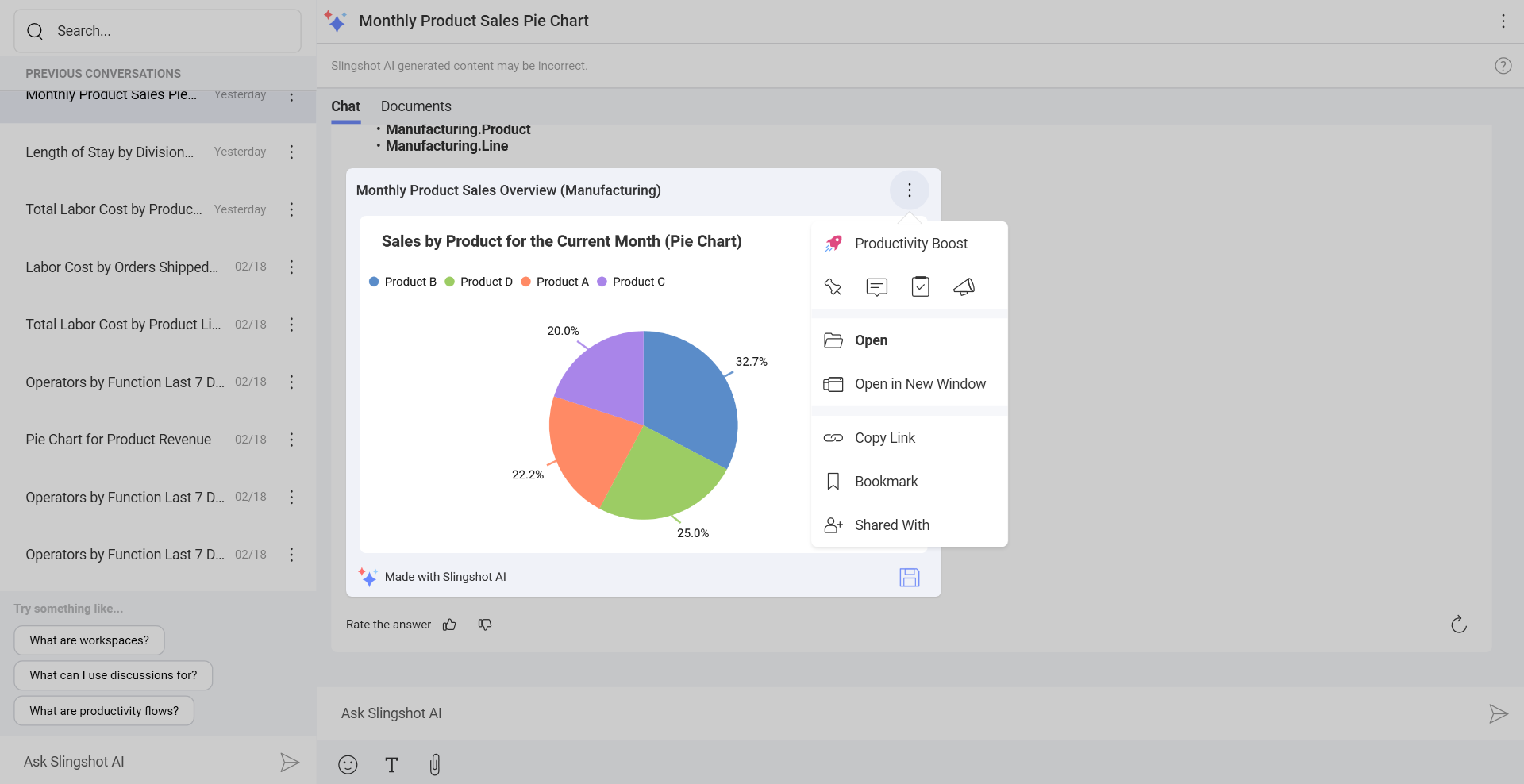Click the sidebar send arrow icon
Image resolution: width=1524 pixels, height=784 pixels.
(x=290, y=763)
